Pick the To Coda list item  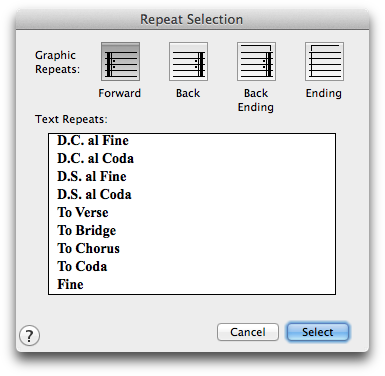point(192,266)
